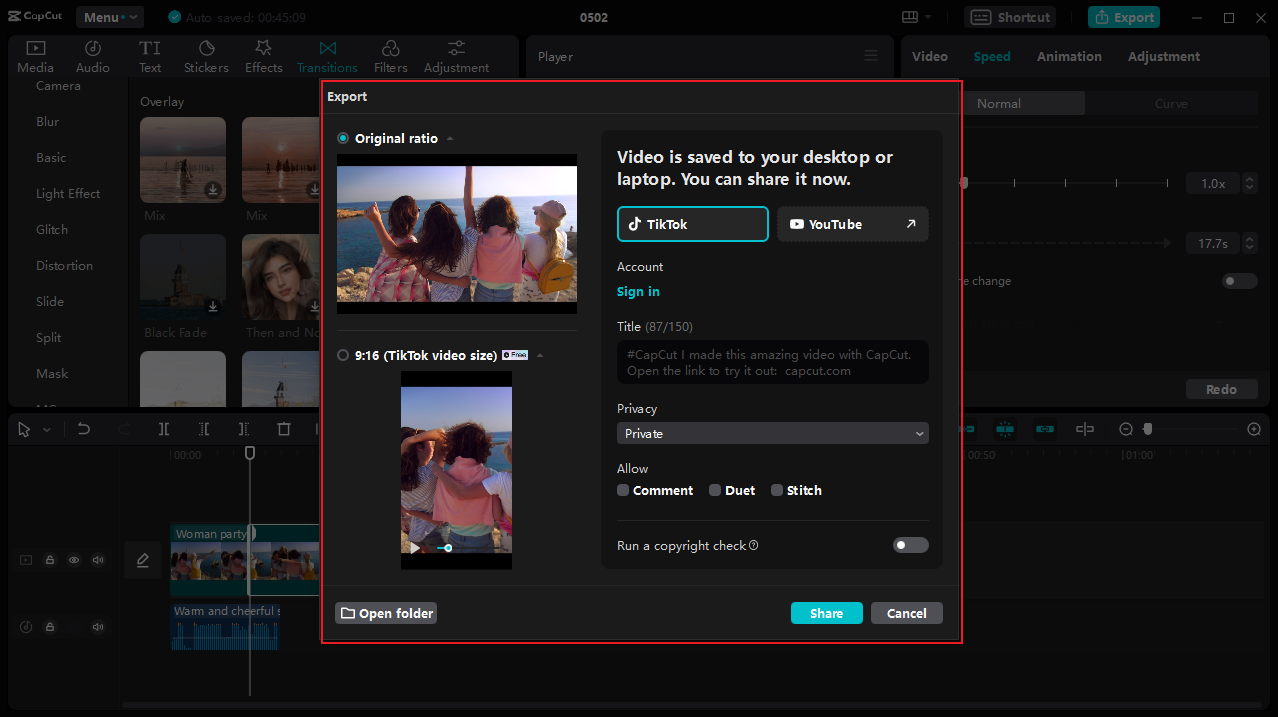Expand the arrow next to Original ratio

click(x=450, y=139)
